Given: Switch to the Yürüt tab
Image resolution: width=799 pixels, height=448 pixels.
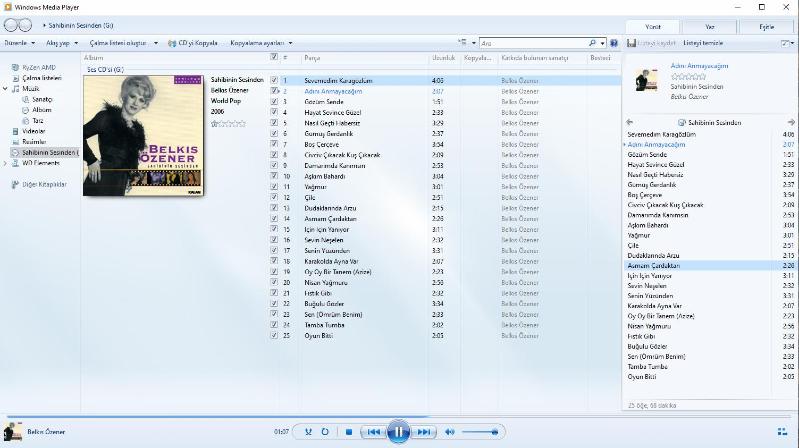Looking at the screenshot, I should pos(653,27).
